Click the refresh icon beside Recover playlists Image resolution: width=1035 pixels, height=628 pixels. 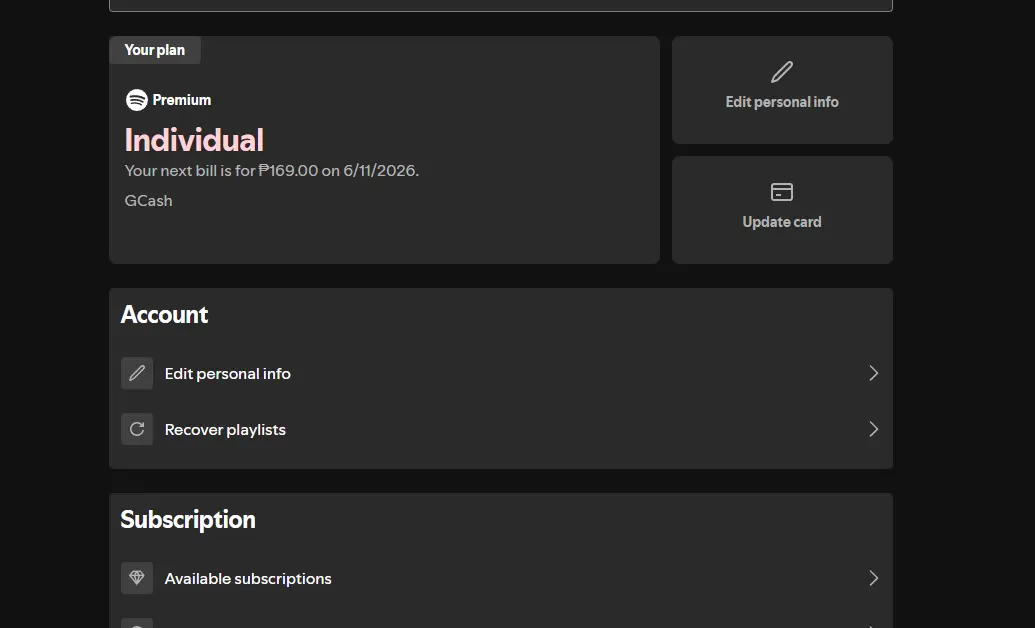pos(137,429)
